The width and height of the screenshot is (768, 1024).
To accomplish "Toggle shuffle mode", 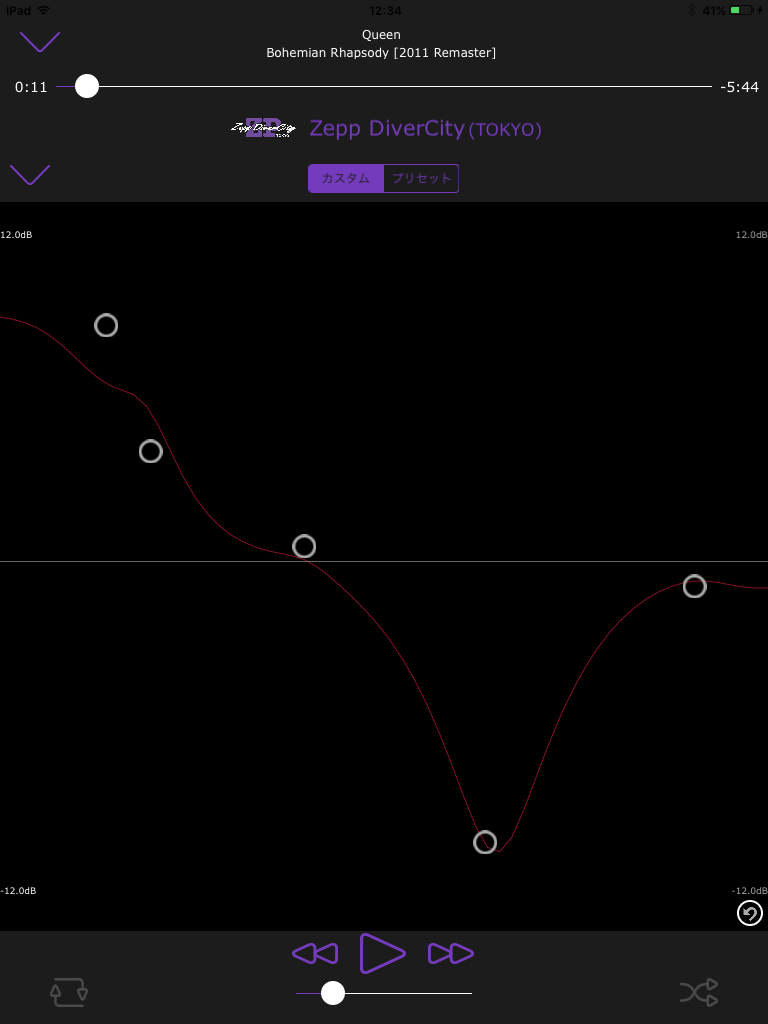I will (x=699, y=992).
